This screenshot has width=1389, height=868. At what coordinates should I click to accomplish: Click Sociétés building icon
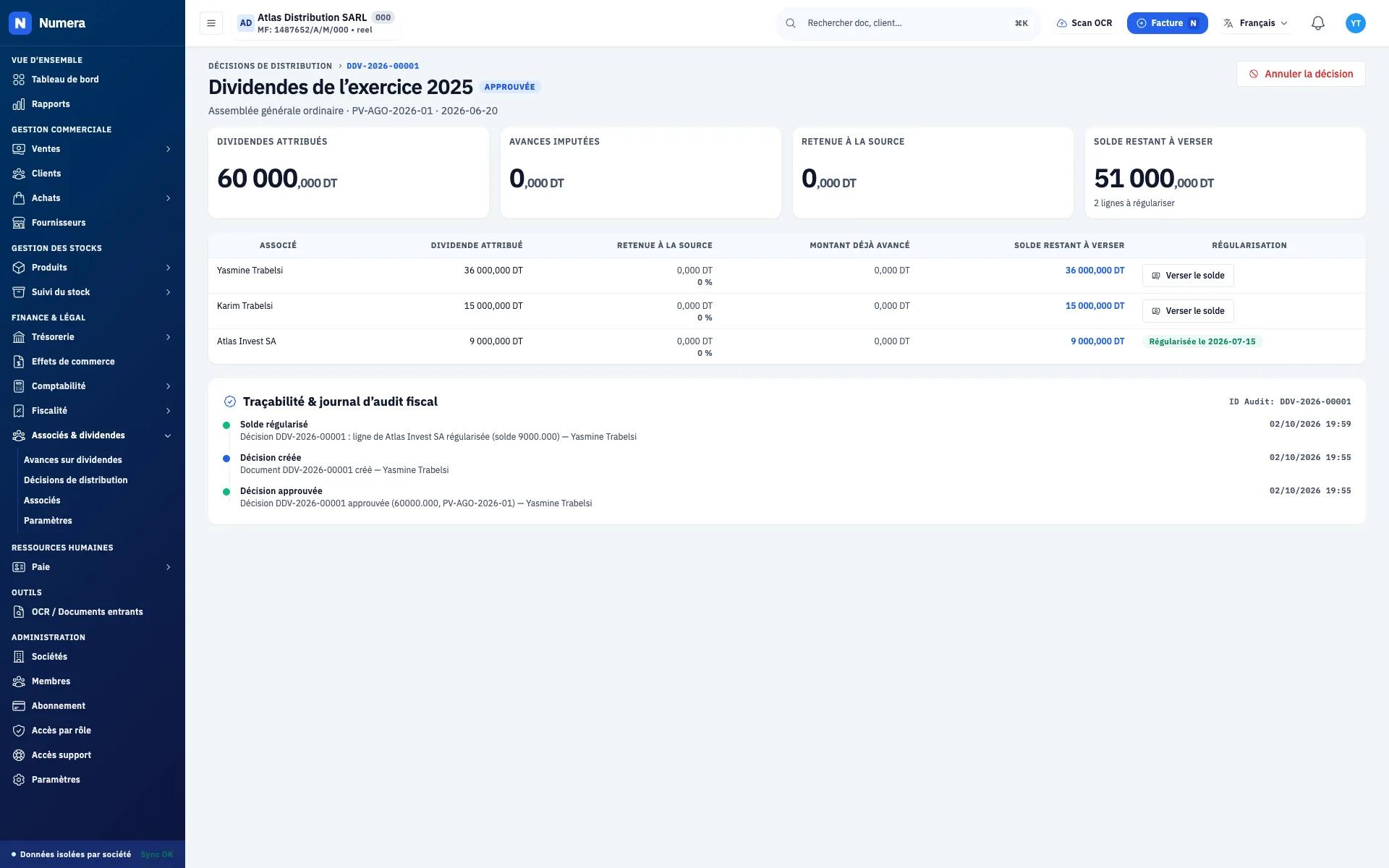click(x=19, y=657)
